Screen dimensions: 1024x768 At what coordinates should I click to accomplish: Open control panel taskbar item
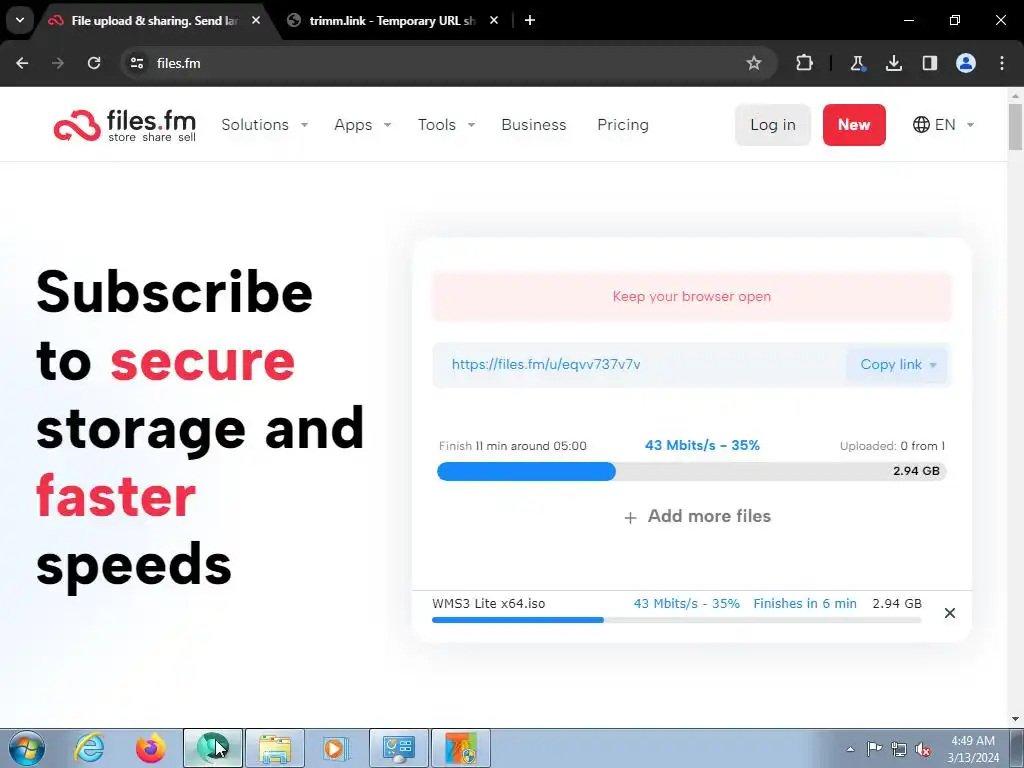pos(399,748)
